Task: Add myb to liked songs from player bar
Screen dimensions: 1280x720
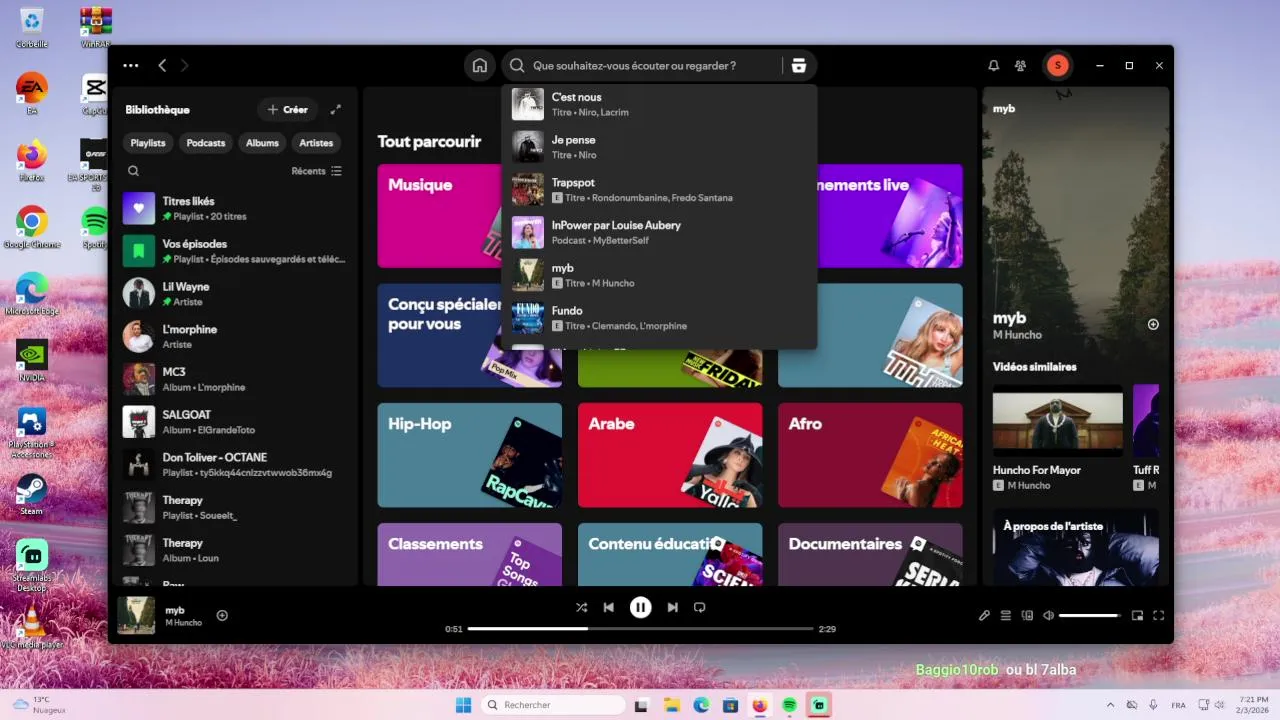Action: point(222,615)
